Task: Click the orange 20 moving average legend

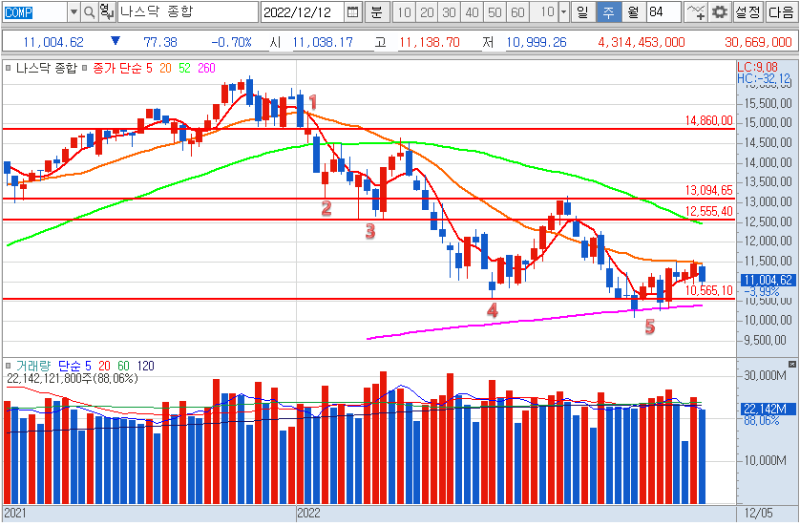Action: point(165,68)
